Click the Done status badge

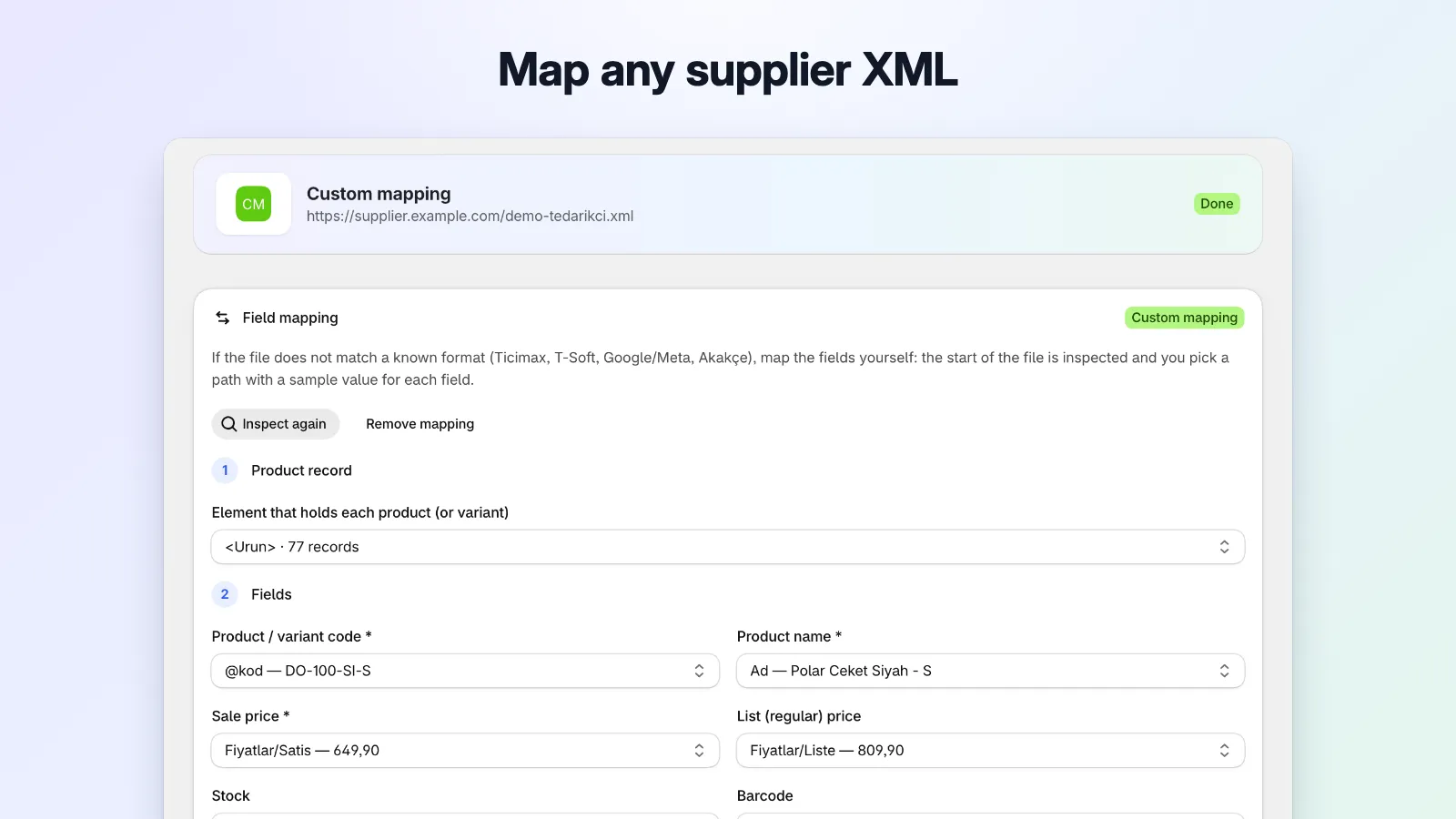click(x=1217, y=204)
